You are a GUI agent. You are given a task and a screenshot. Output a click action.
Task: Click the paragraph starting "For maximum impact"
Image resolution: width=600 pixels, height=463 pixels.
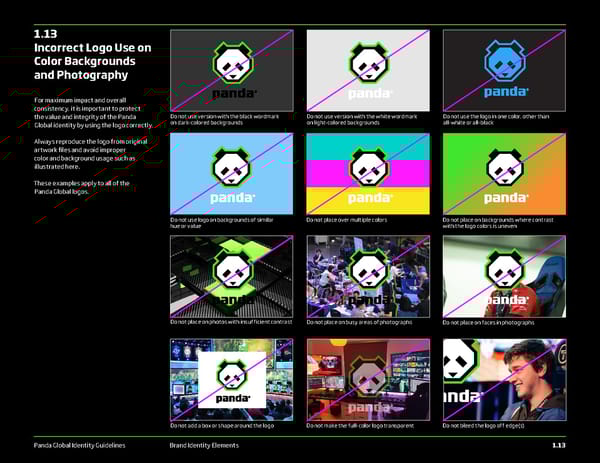[93, 112]
